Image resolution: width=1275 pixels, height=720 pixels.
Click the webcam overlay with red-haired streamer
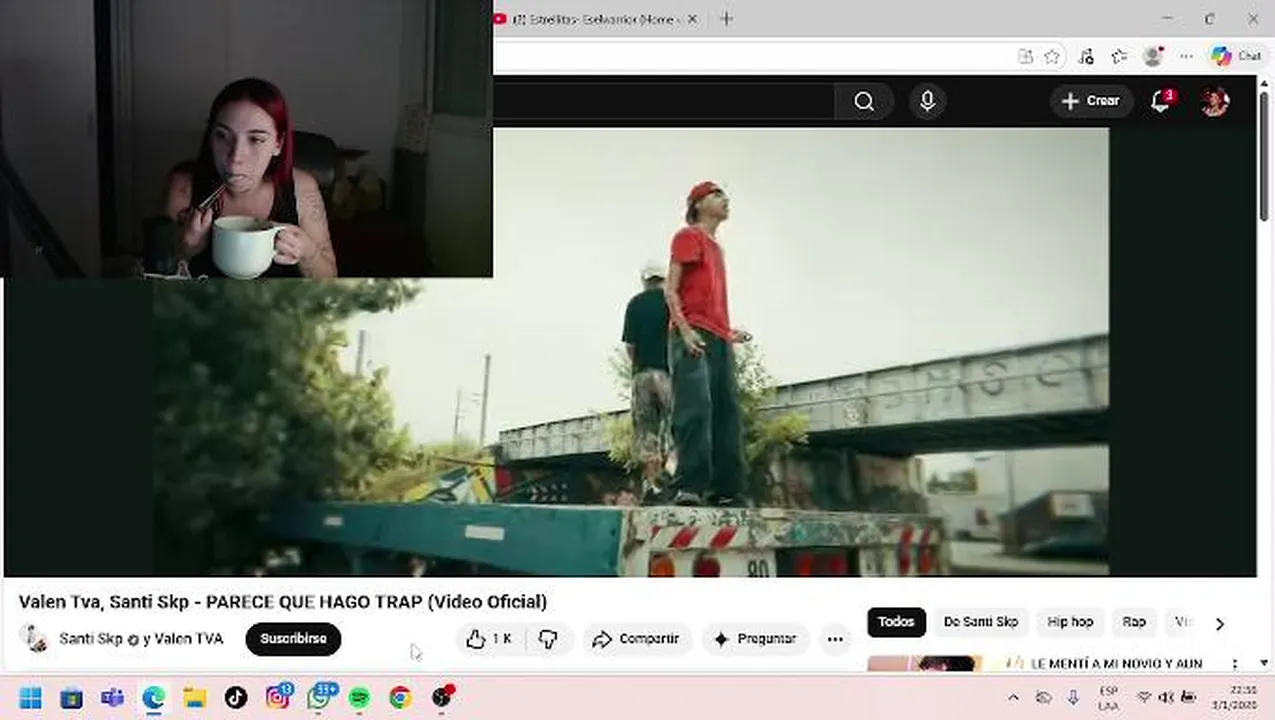[246, 139]
